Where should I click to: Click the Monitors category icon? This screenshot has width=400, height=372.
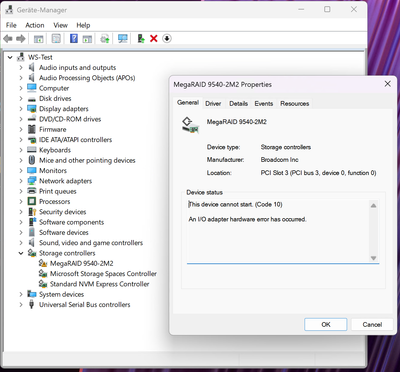coord(32,170)
